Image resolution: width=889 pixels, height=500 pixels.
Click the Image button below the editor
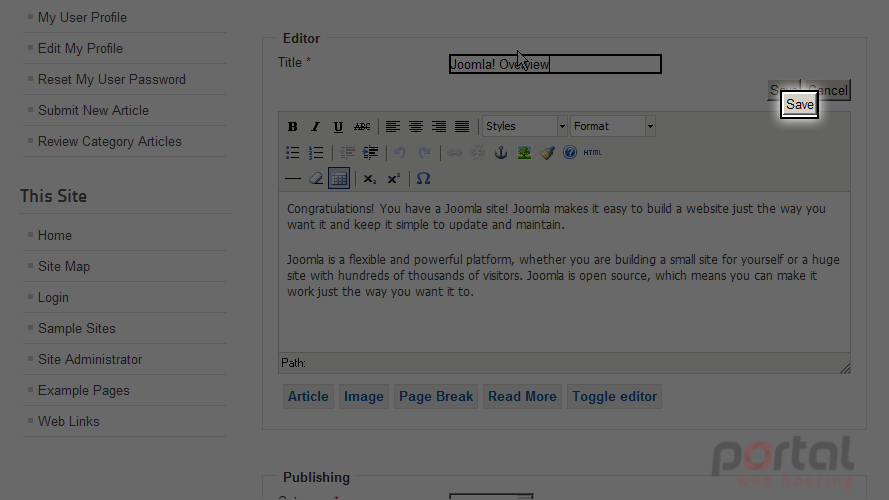363,396
